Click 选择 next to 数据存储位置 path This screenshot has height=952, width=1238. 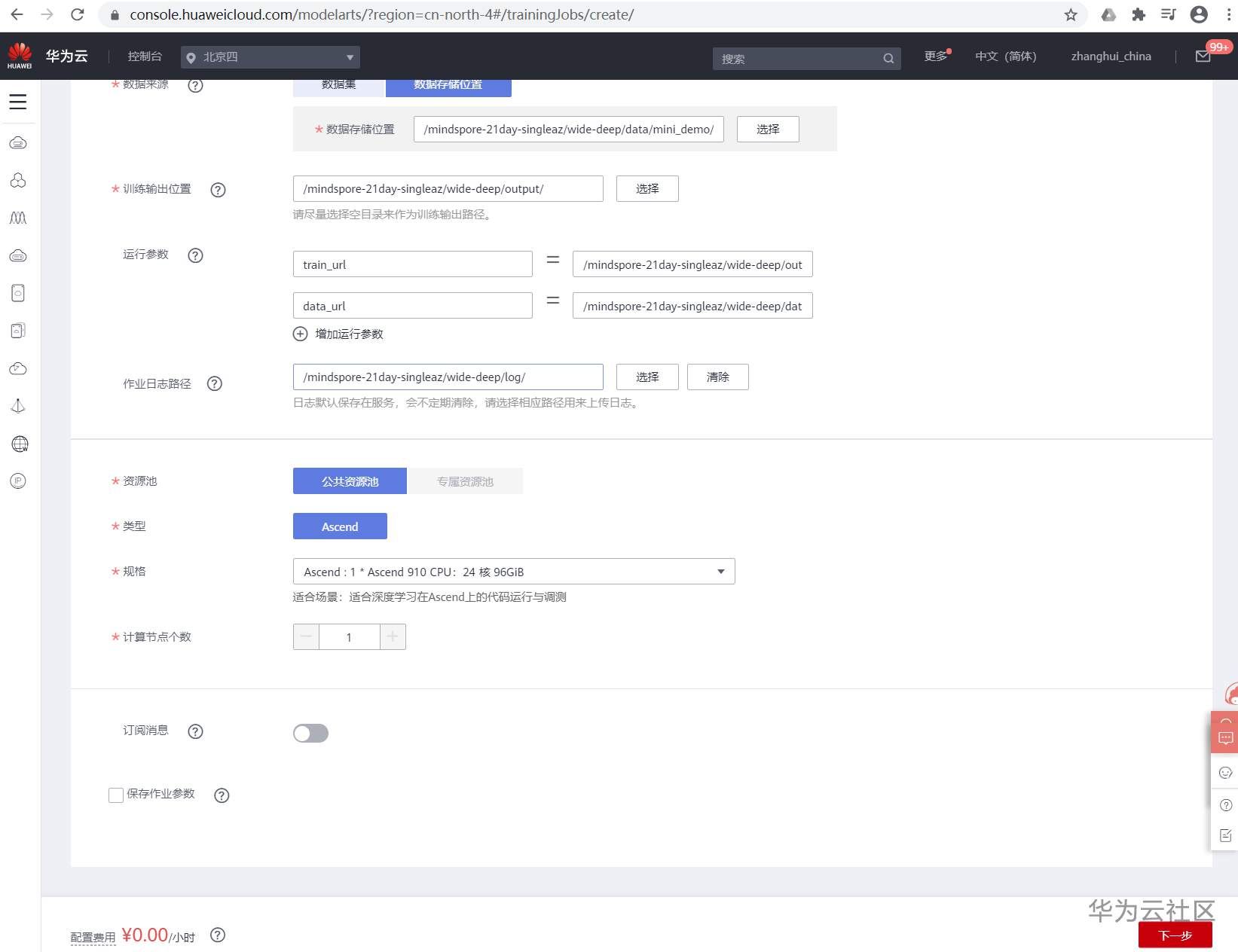point(768,130)
